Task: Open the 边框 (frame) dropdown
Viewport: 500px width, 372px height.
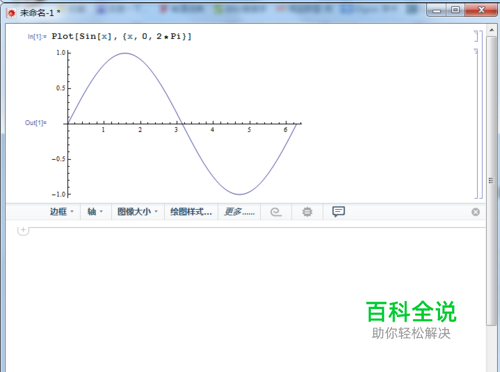Action: (x=62, y=212)
